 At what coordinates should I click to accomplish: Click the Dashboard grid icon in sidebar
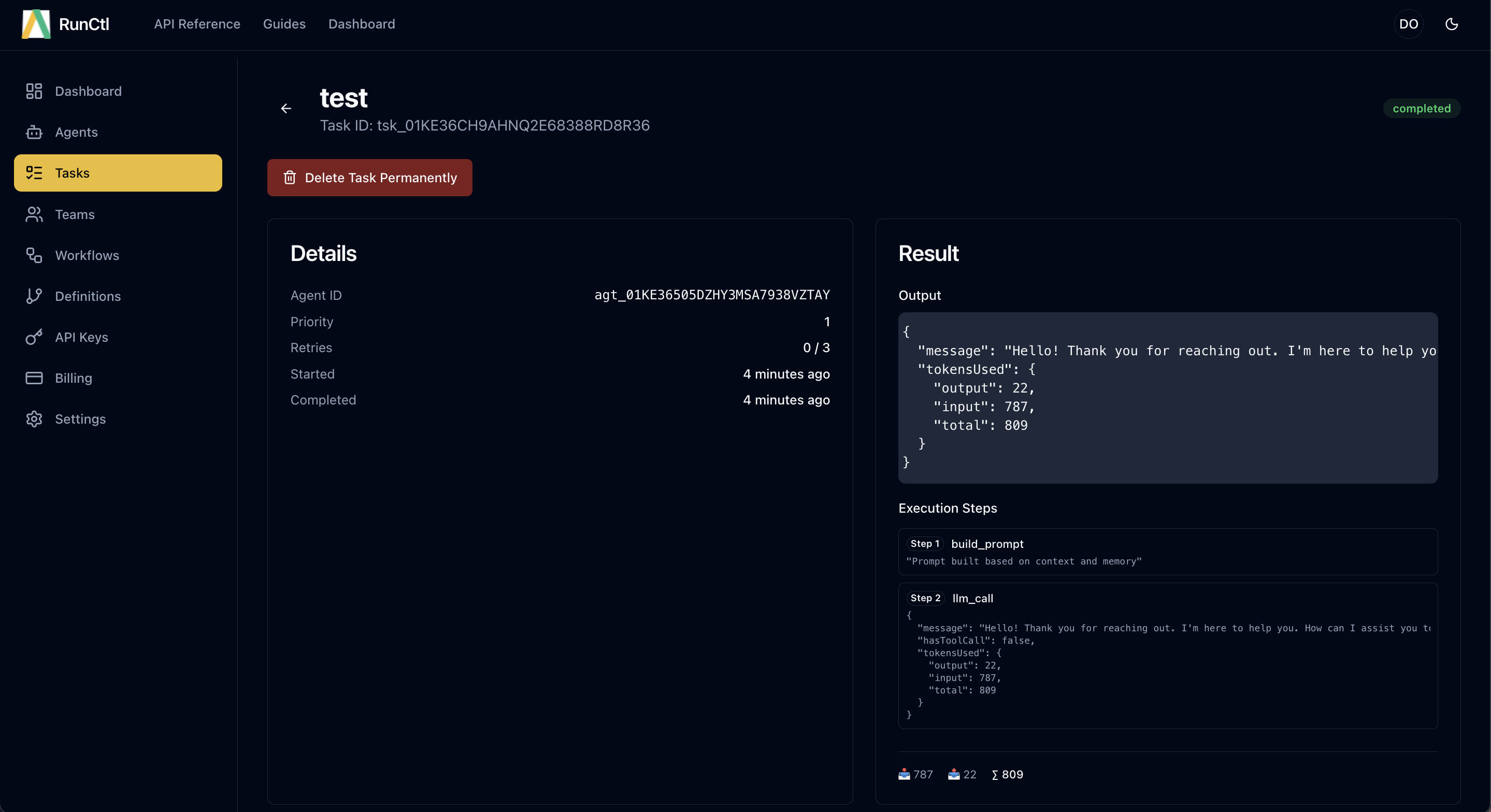pos(34,91)
